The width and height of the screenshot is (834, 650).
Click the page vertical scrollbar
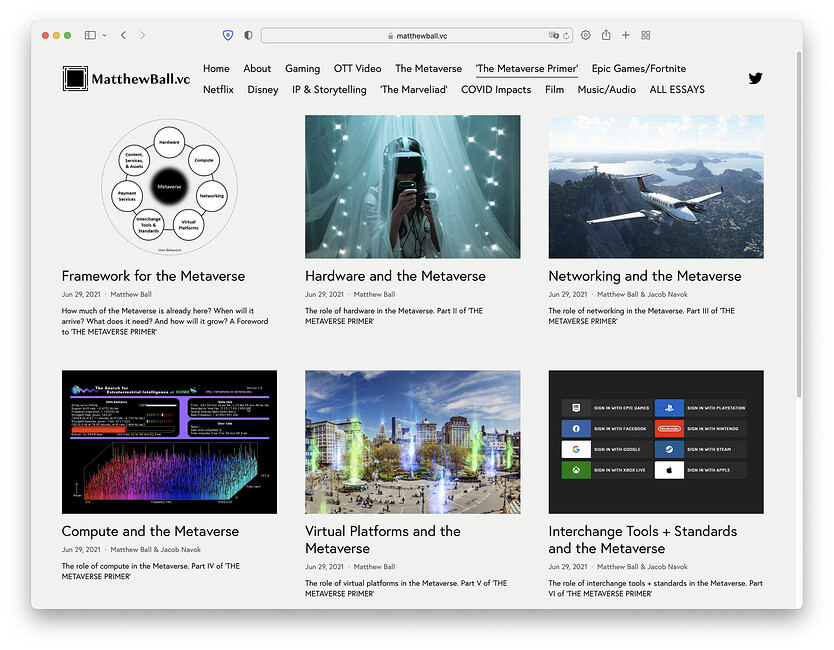tap(798, 223)
